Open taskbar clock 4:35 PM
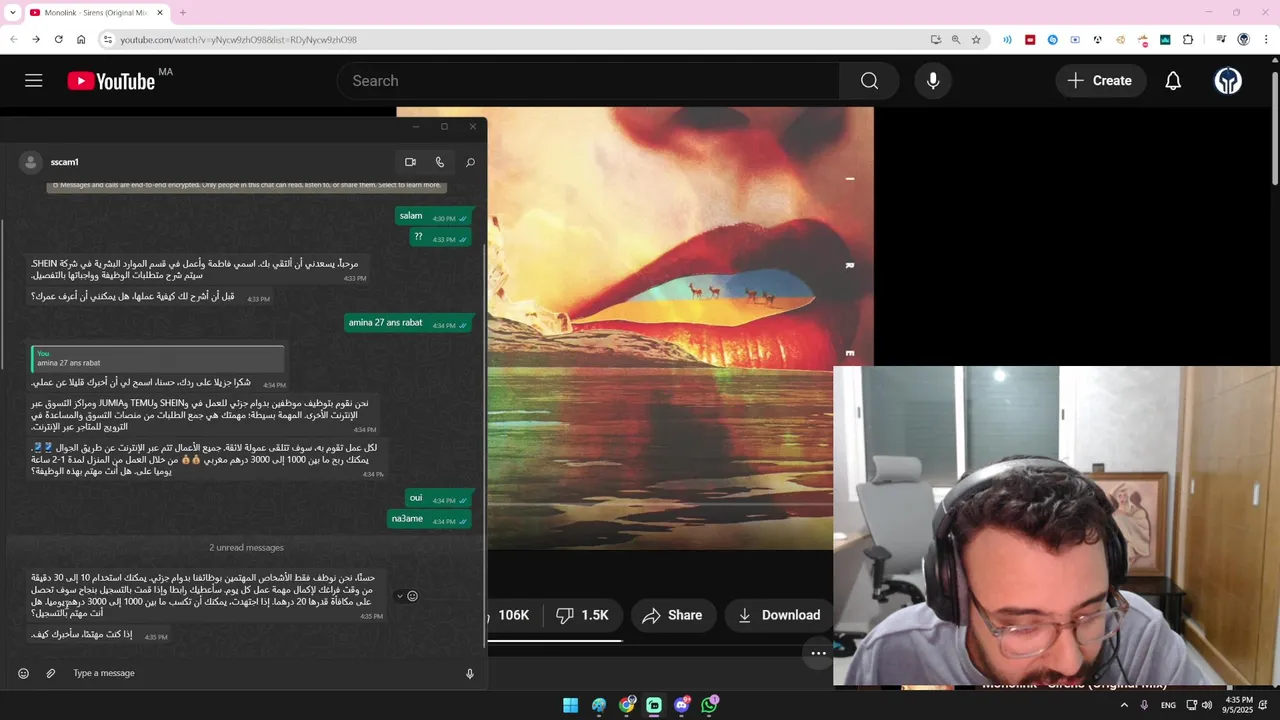The height and width of the screenshot is (720, 1280). (1238, 705)
